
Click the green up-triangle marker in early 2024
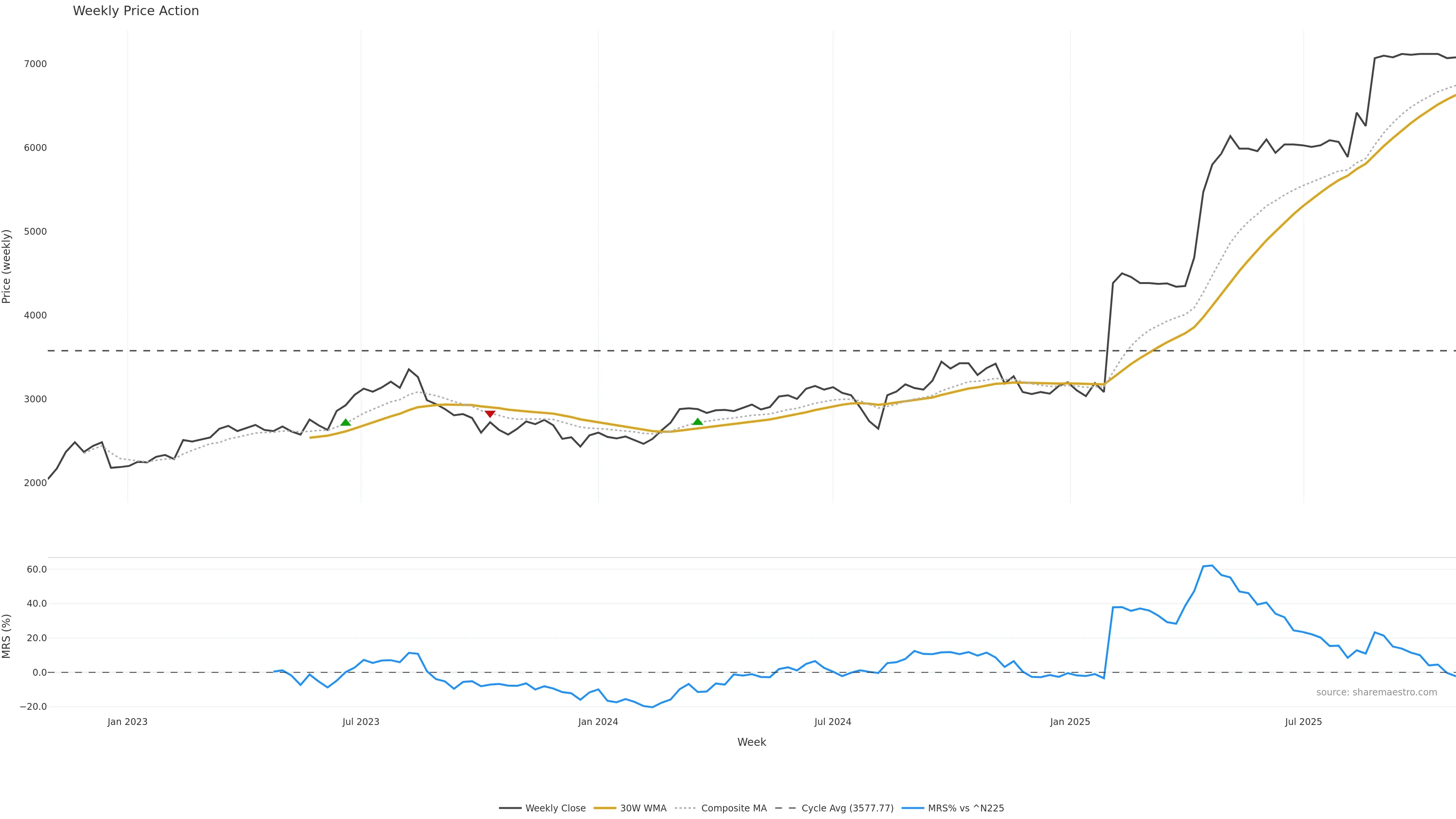(x=698, y=422)
